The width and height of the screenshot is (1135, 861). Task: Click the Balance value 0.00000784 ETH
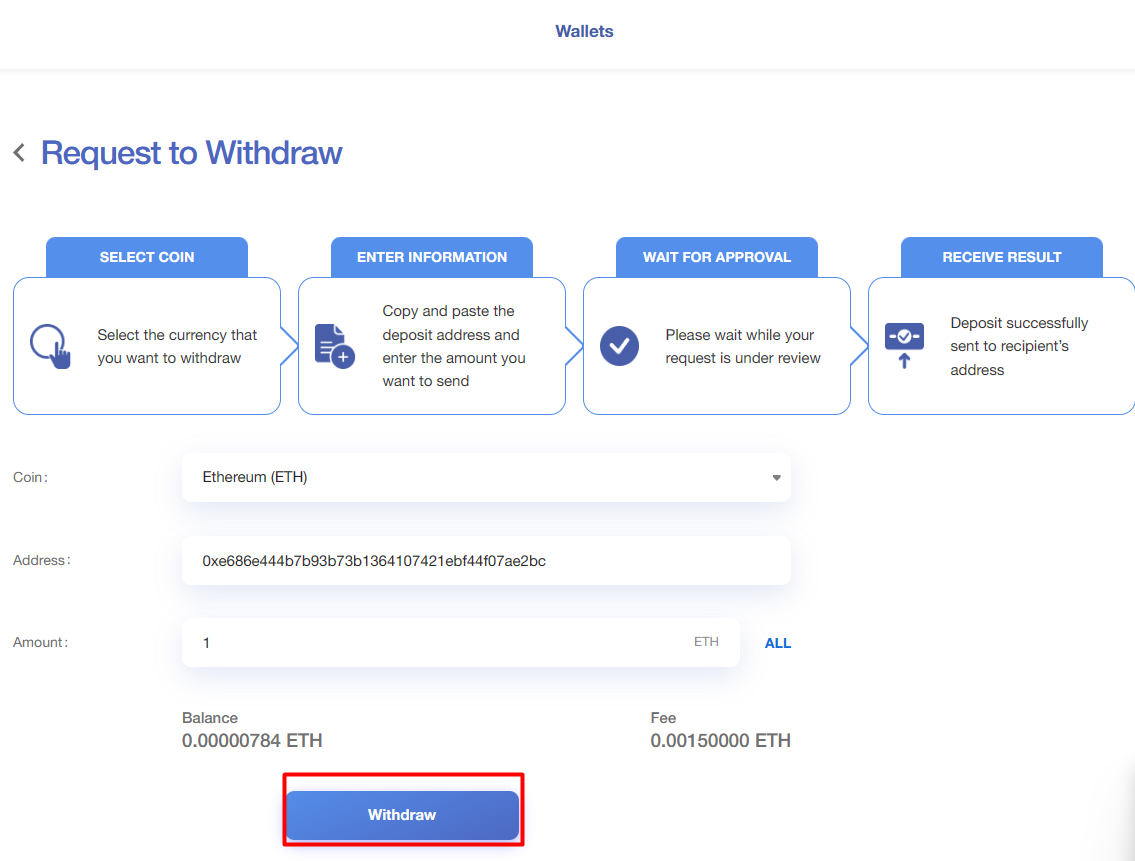coord(252,741)
